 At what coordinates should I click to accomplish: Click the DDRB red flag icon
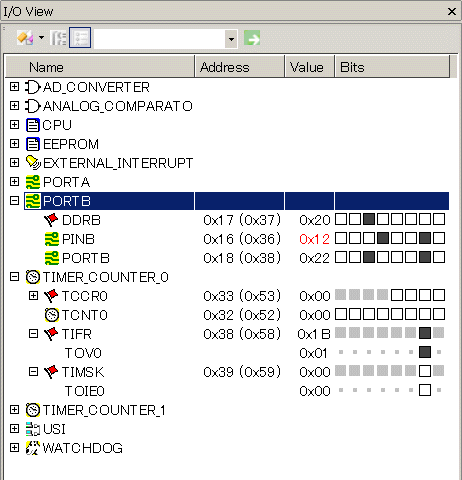click(51, 220)
